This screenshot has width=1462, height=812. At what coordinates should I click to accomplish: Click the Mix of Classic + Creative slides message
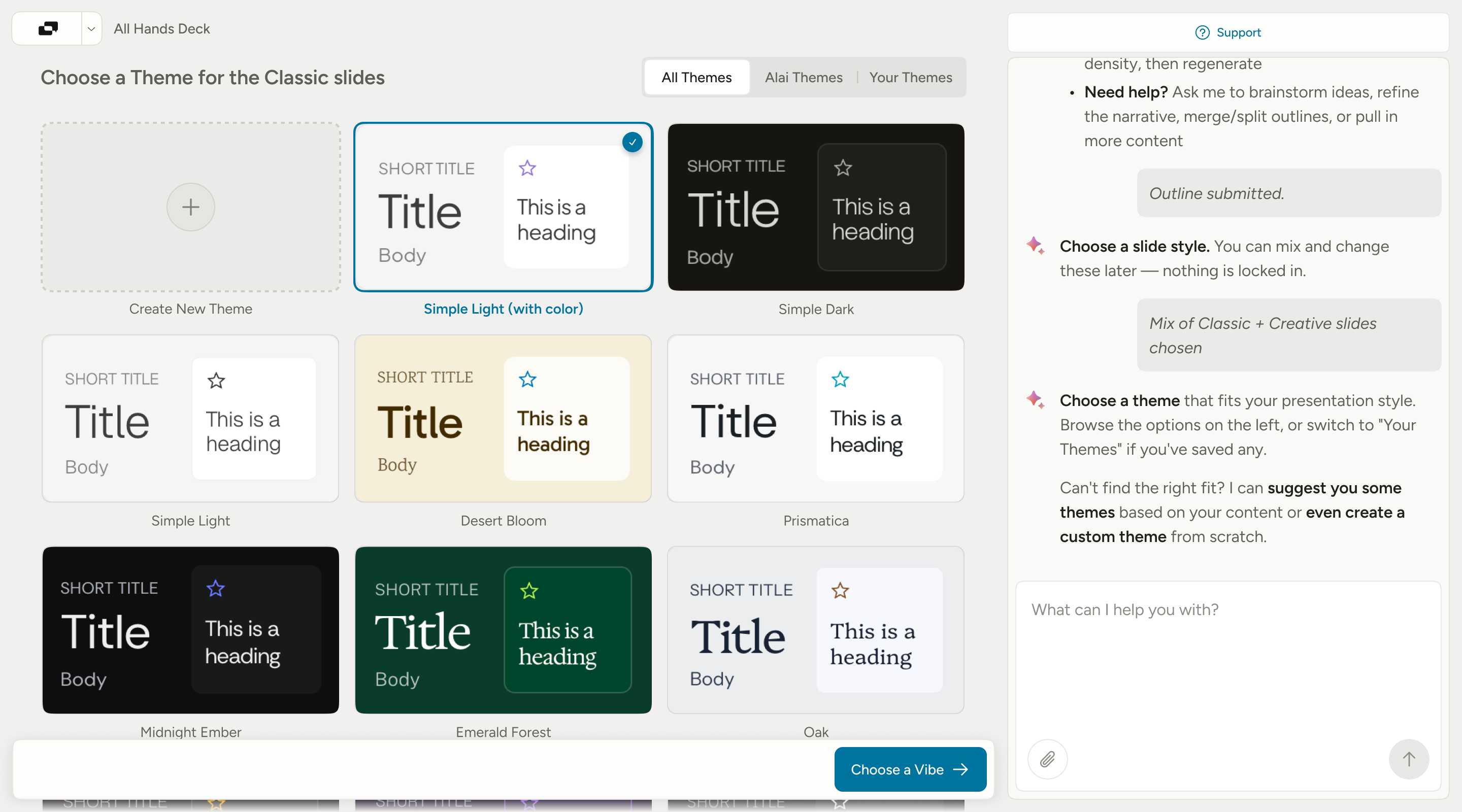pos(1288,335)
